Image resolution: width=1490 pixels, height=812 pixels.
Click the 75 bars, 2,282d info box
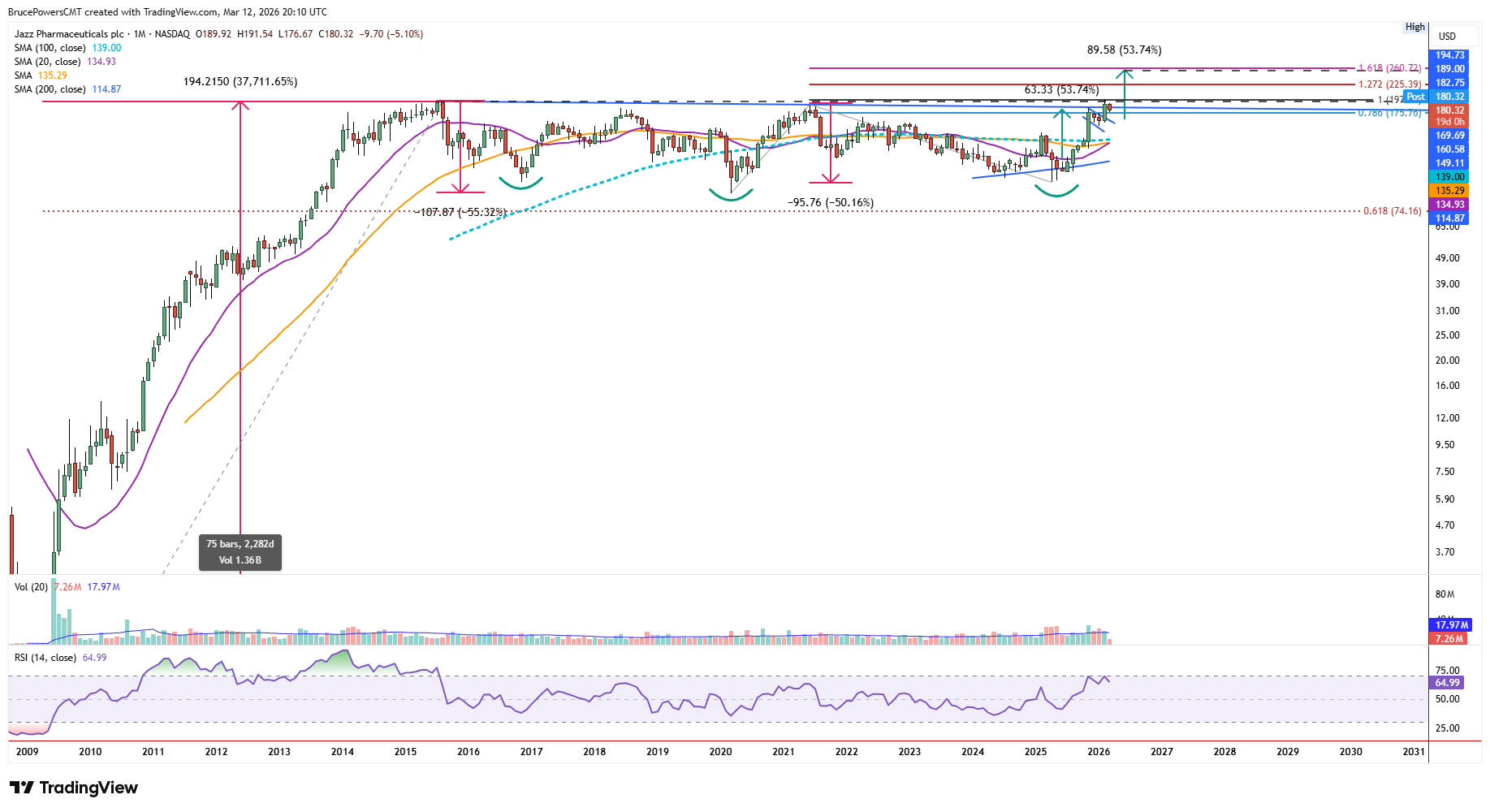pyautogui.click(x=240, y=552)
